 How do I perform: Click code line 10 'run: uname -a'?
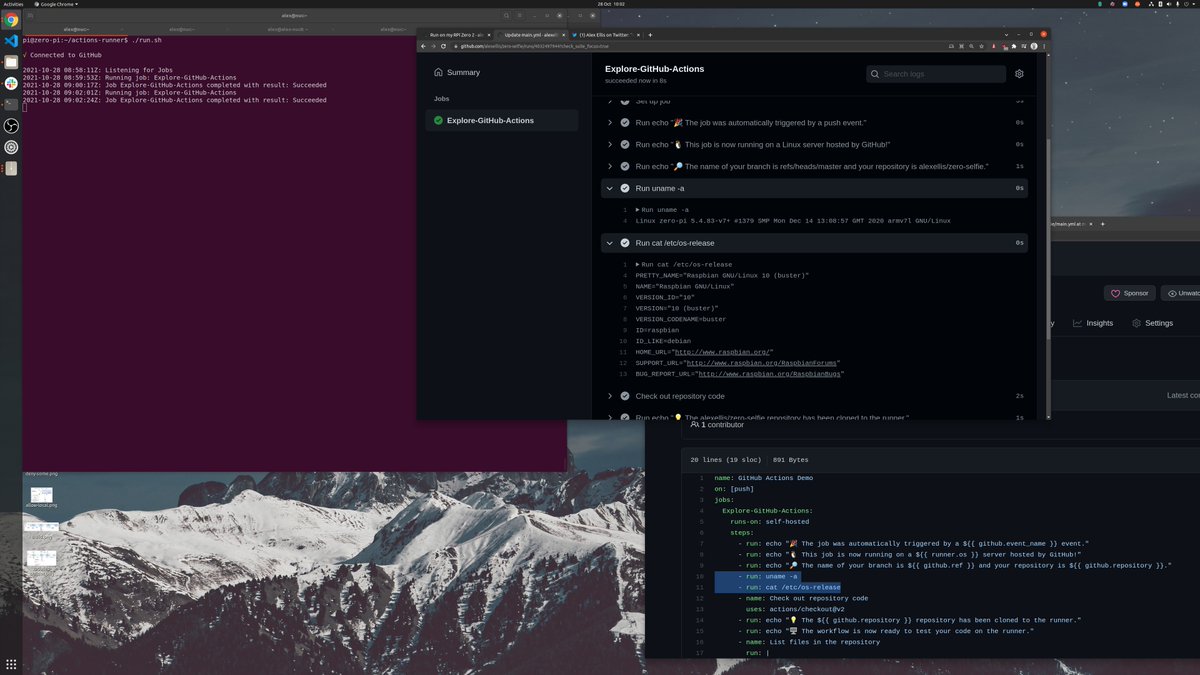pyautogui.click(x=768, y=576)
